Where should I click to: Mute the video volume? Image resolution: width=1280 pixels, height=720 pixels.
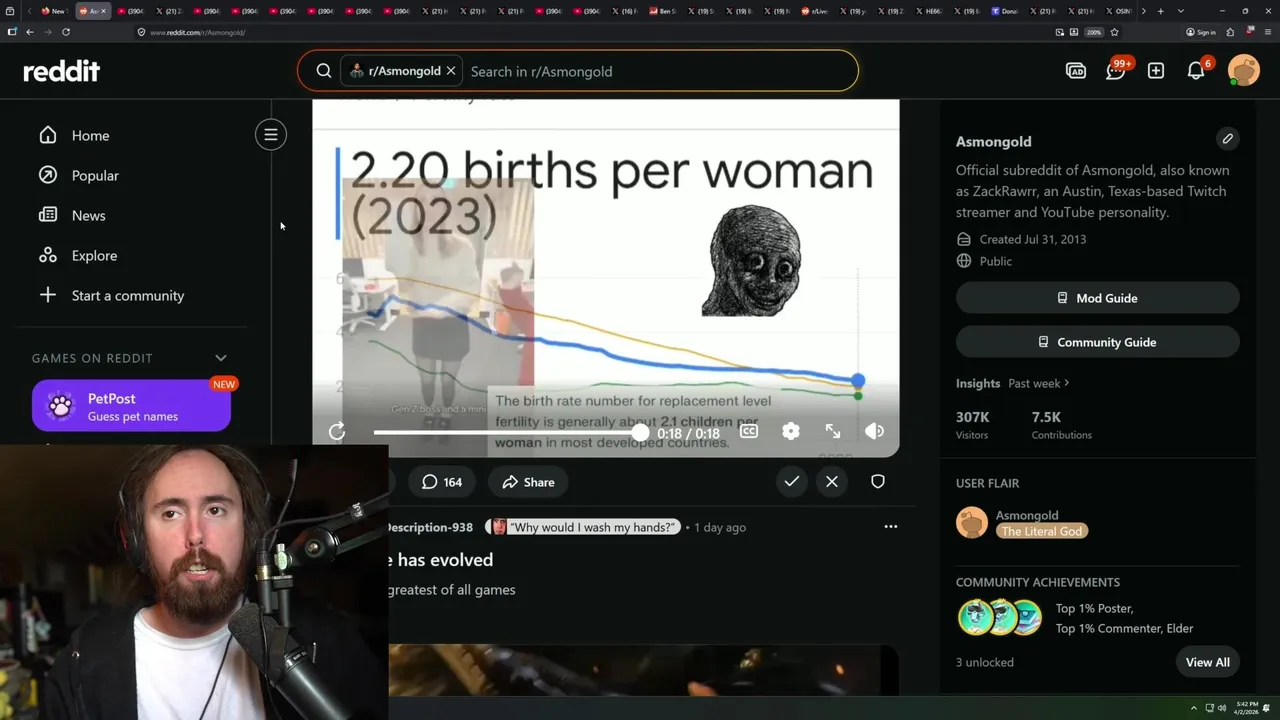coord(874,431)
